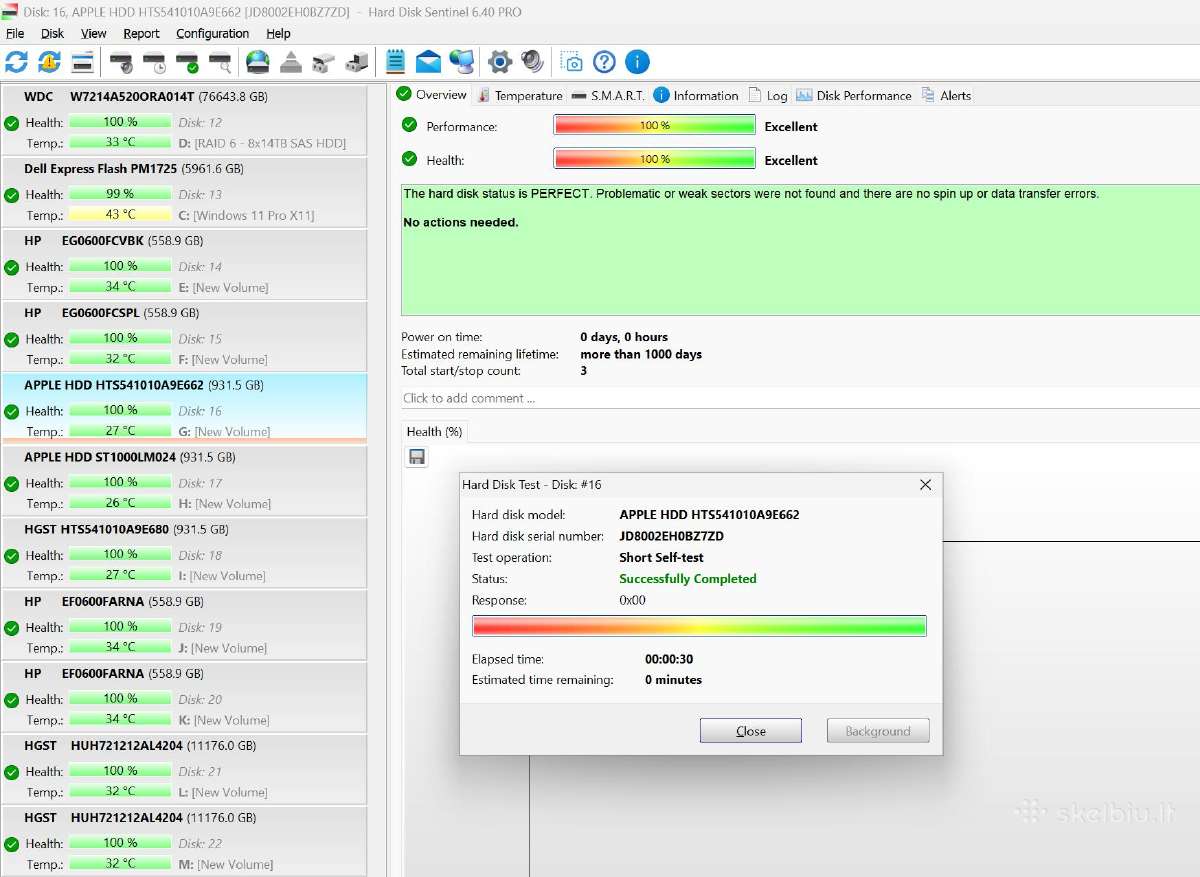Click the disk with green checkmark toolbar icon

[x=187, y=62]
